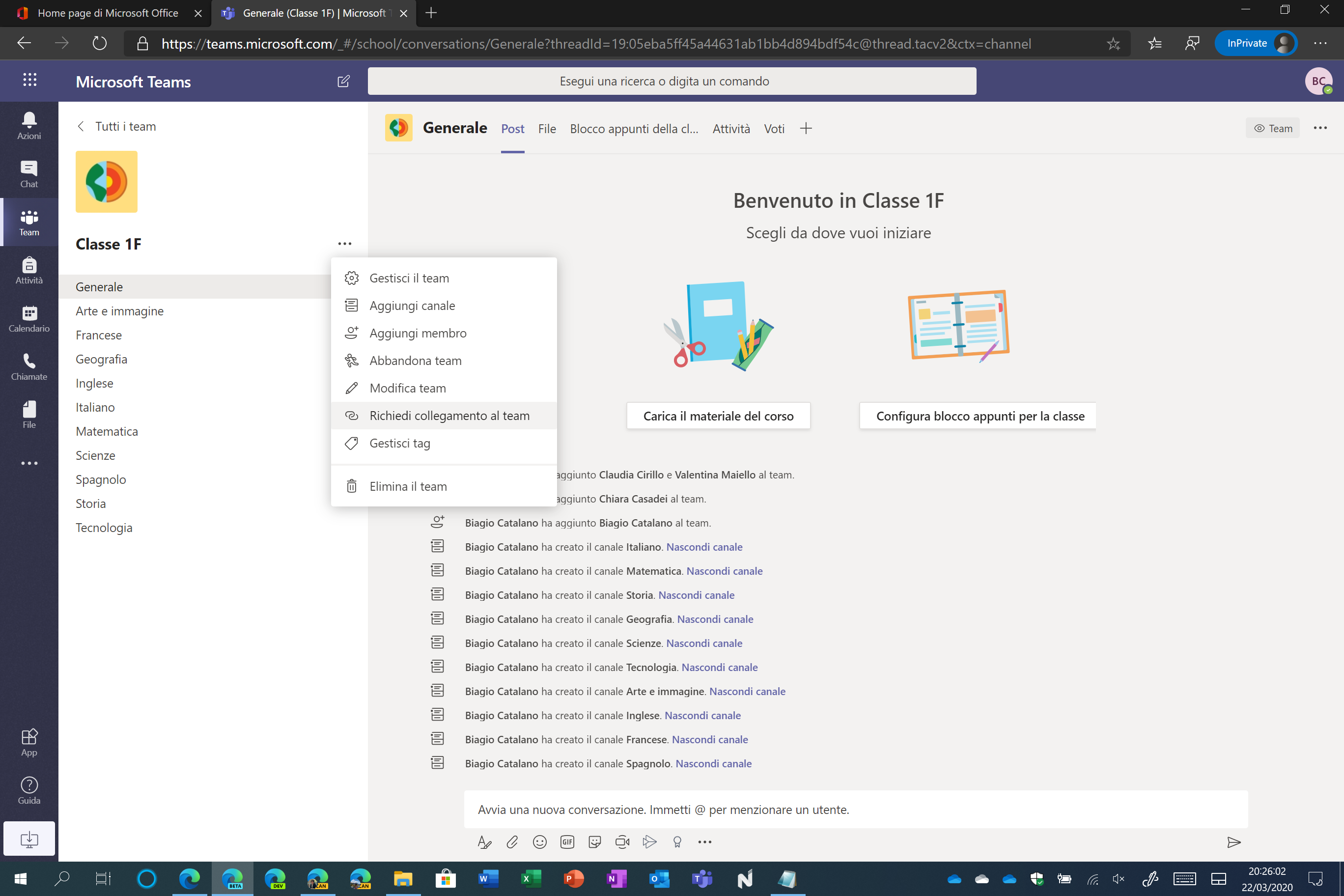Choose Aggiungi membro from menu
Screen dimensions: 1344x896
pyautogui.click(x=444, y=333)
